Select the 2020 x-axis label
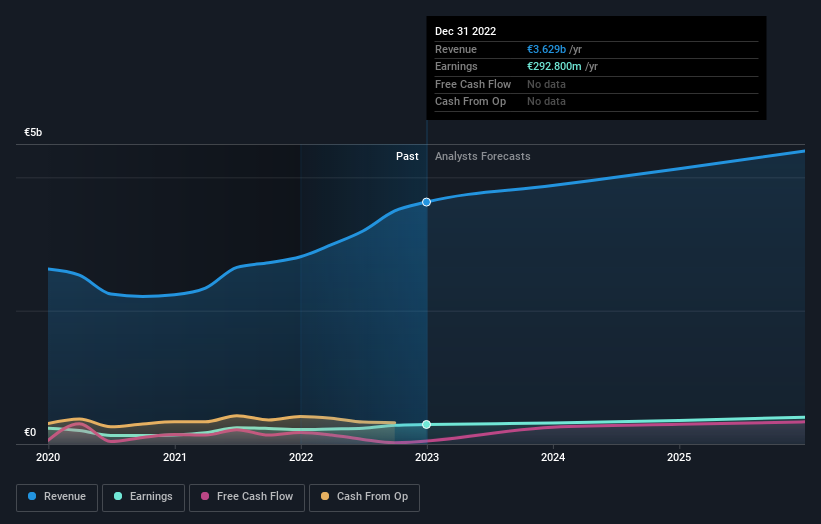Viewport: 821px width, 524px height. tap(48, 457)
